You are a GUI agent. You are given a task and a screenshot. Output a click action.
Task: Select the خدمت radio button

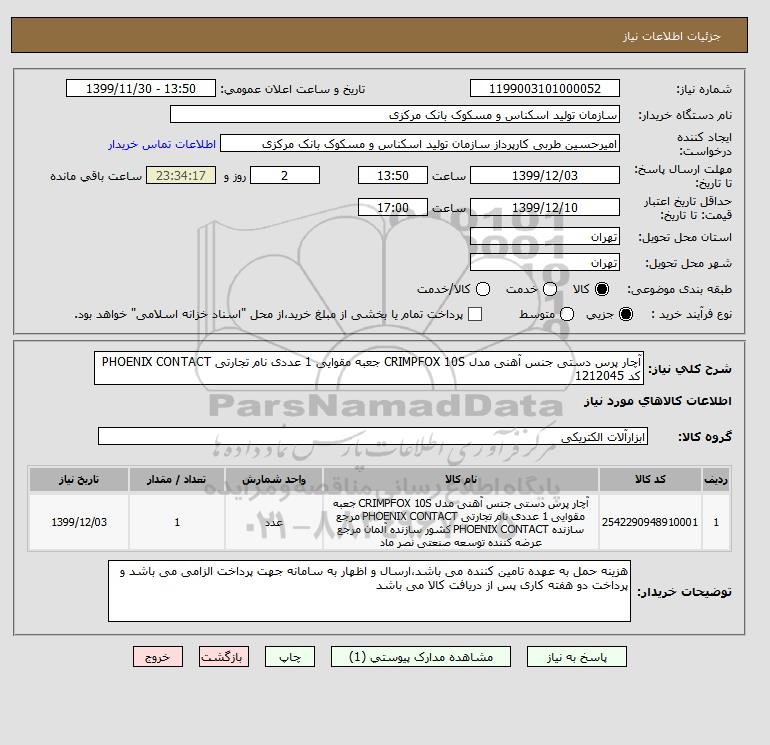tap(550, 289)
